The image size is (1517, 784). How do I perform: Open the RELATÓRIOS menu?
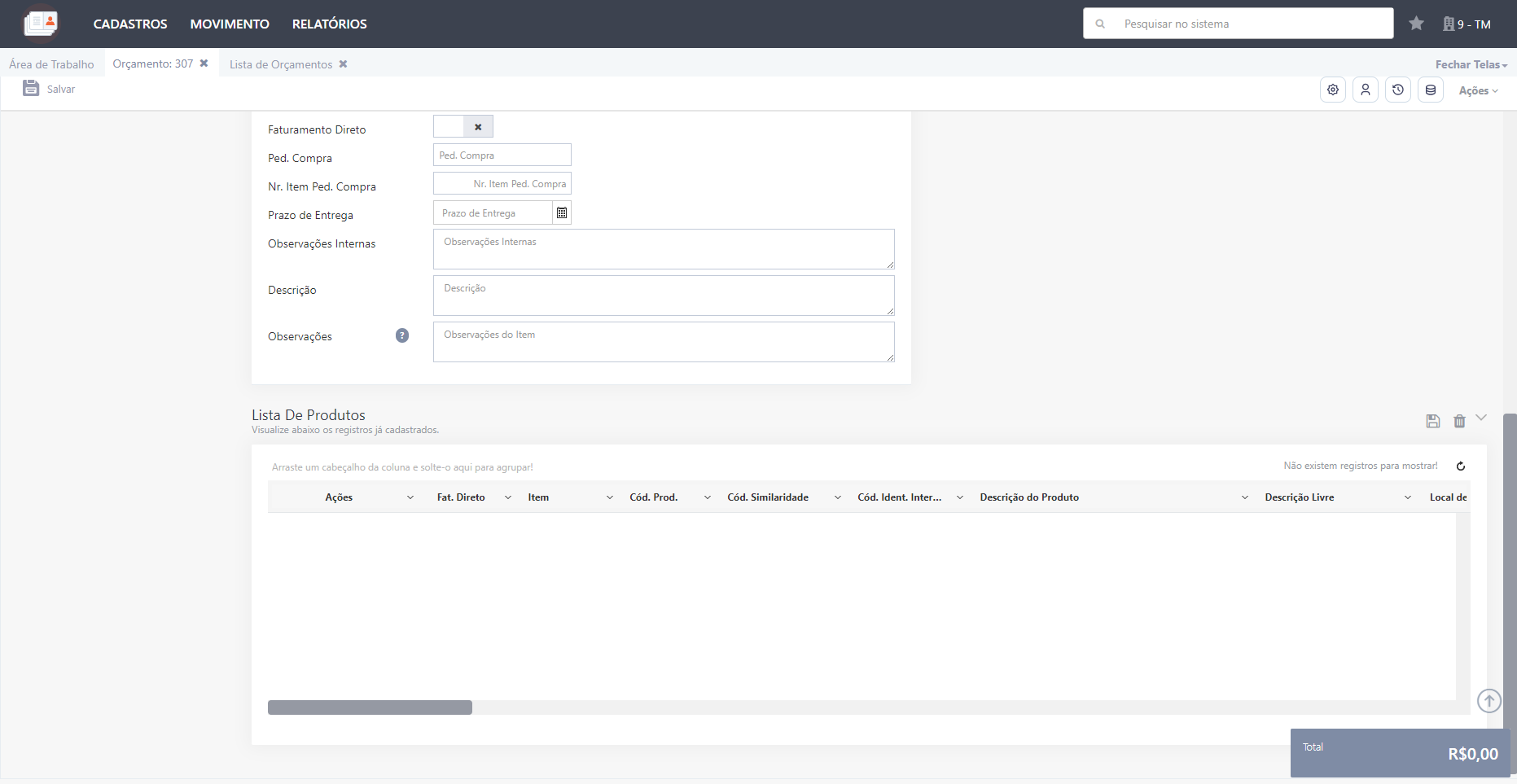330,24
